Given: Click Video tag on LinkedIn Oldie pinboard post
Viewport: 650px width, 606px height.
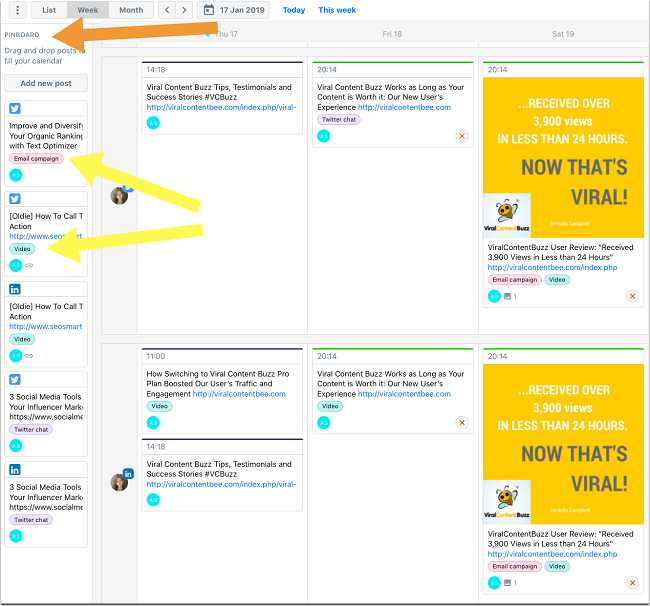Looking at the screenshot, I should [x=22, y=339].
